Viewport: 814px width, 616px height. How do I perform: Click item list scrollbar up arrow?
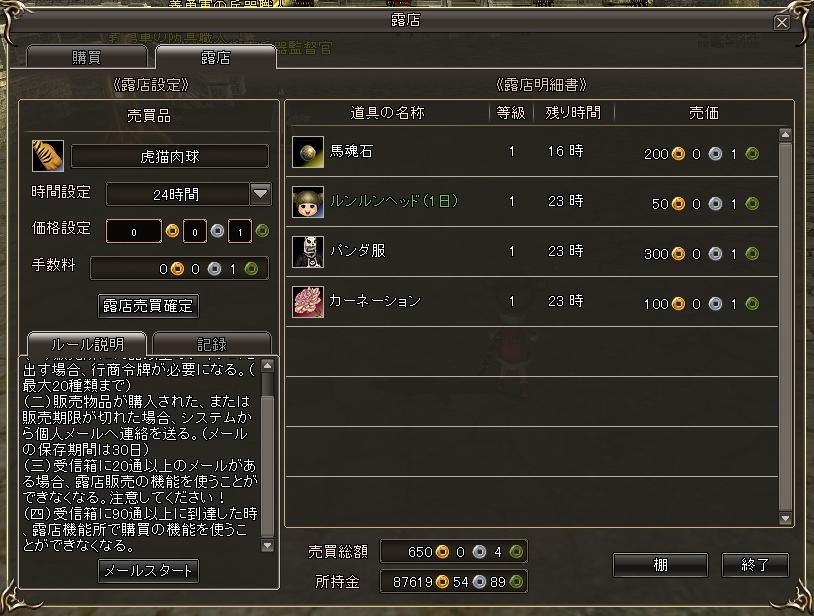pos(785,134)
